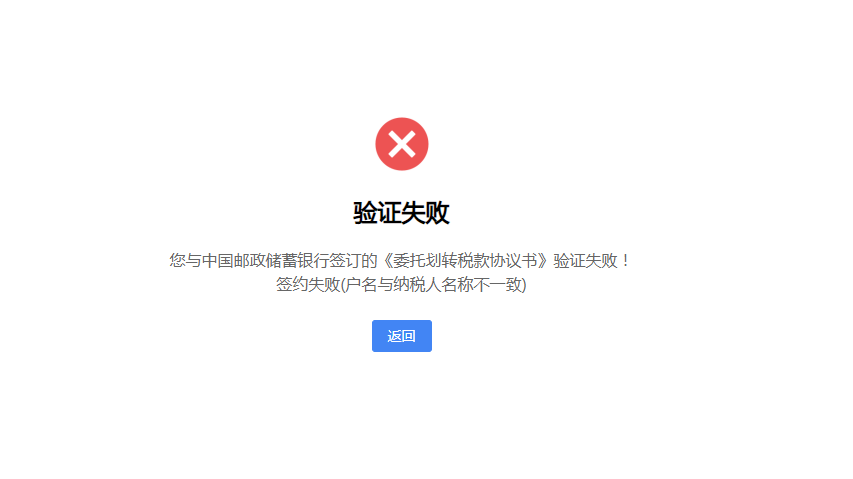This screenshot has width=853, height=479.
Task: Click the 失败 characters in the heading
Action: (x=426, y=213)
